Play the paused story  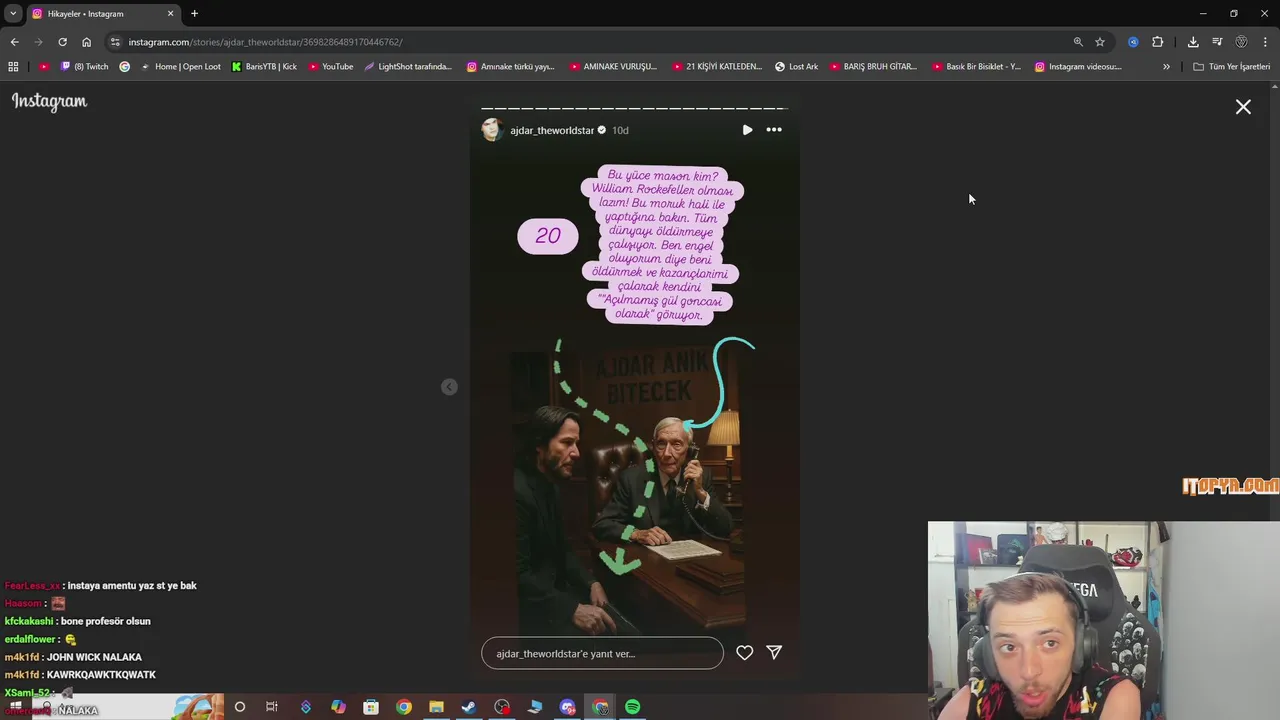point(747,130)
